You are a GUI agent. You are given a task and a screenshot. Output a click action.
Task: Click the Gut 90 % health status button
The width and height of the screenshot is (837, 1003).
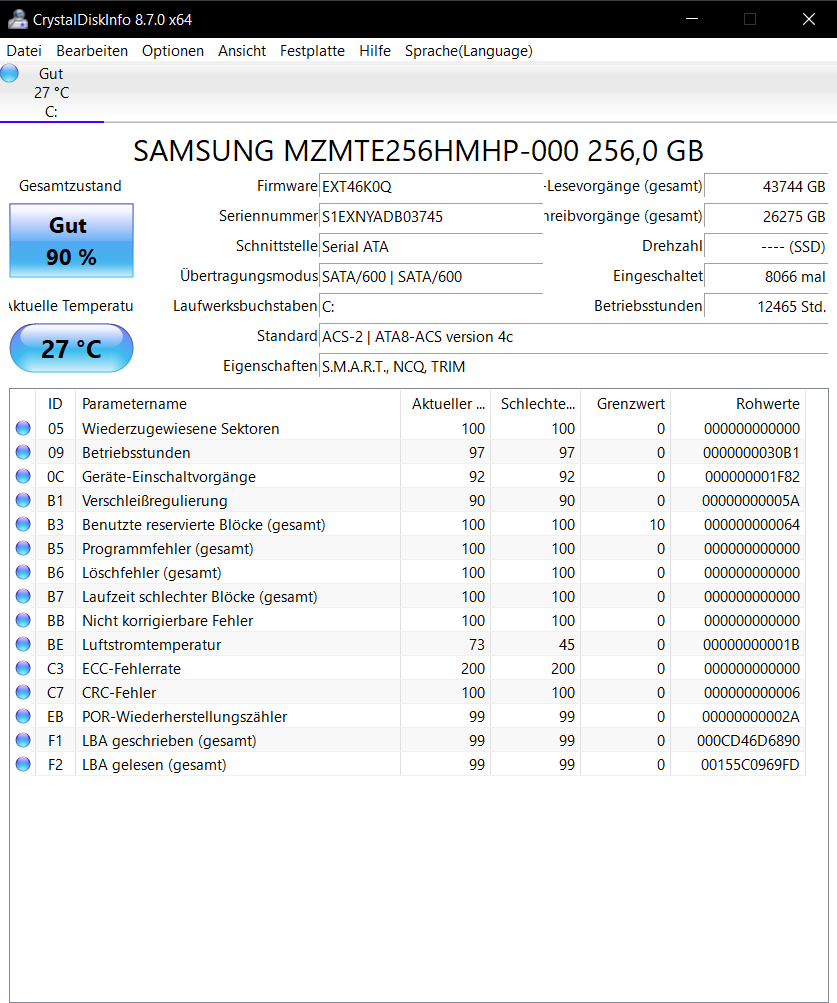pos(72,241)
